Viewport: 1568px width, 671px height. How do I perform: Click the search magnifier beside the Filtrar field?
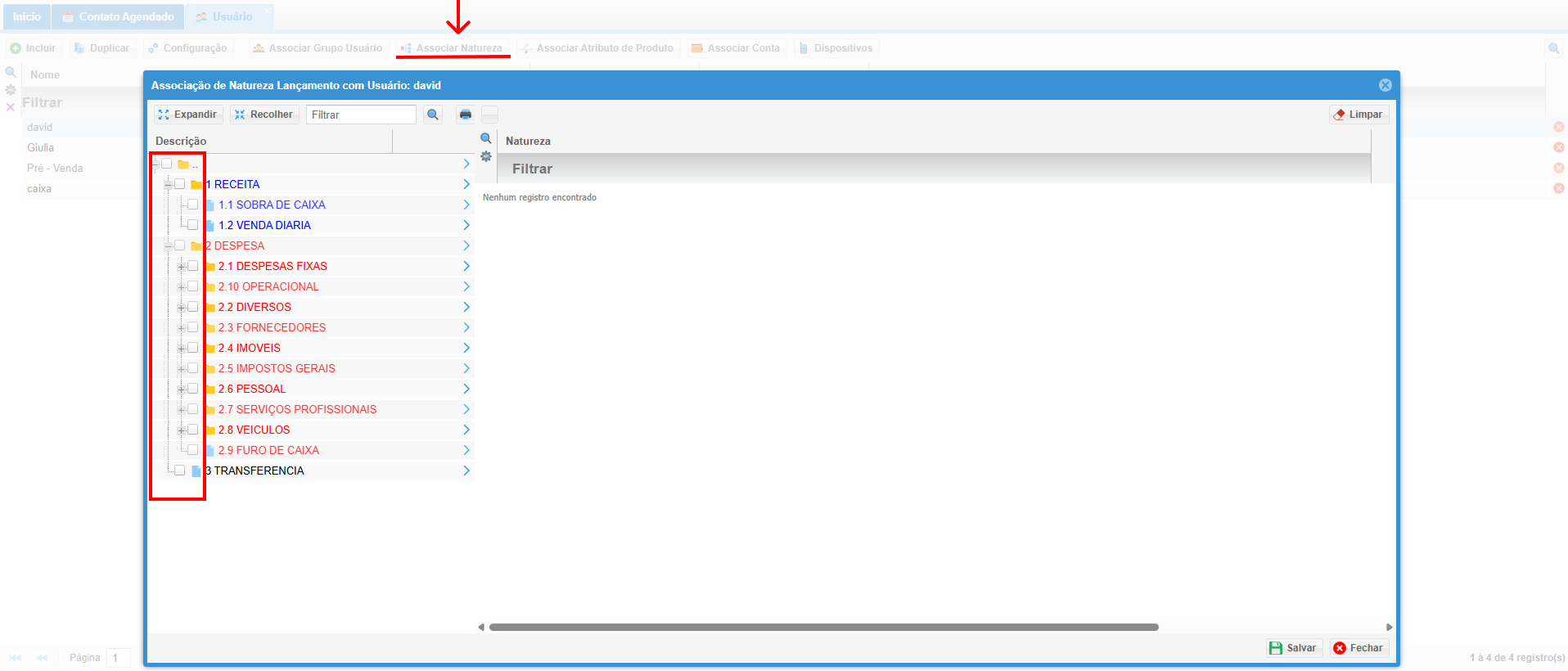tap(433, 115)
